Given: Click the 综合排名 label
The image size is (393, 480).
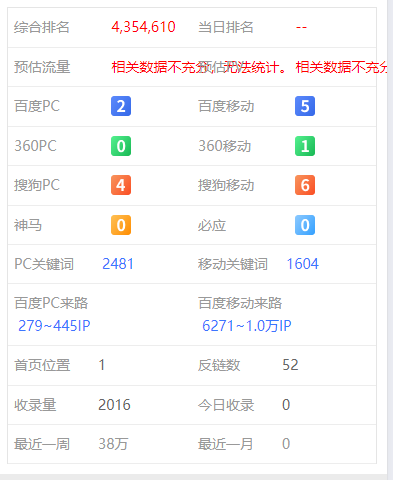Looking at the screenshot, I should [x=42, y=27].
